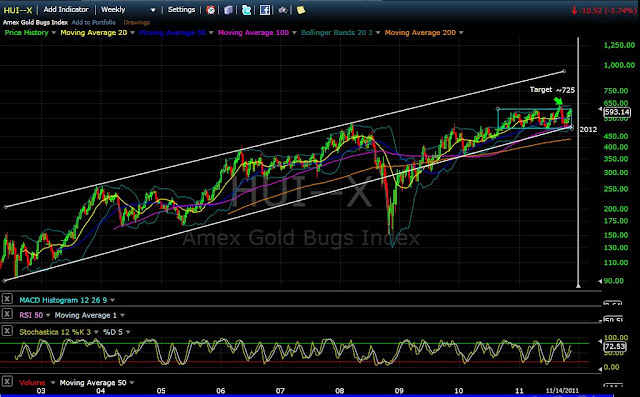640x397 pixels.
Task: Open the Weekly timeframe dropdown
Action: (x=128, y=10)
